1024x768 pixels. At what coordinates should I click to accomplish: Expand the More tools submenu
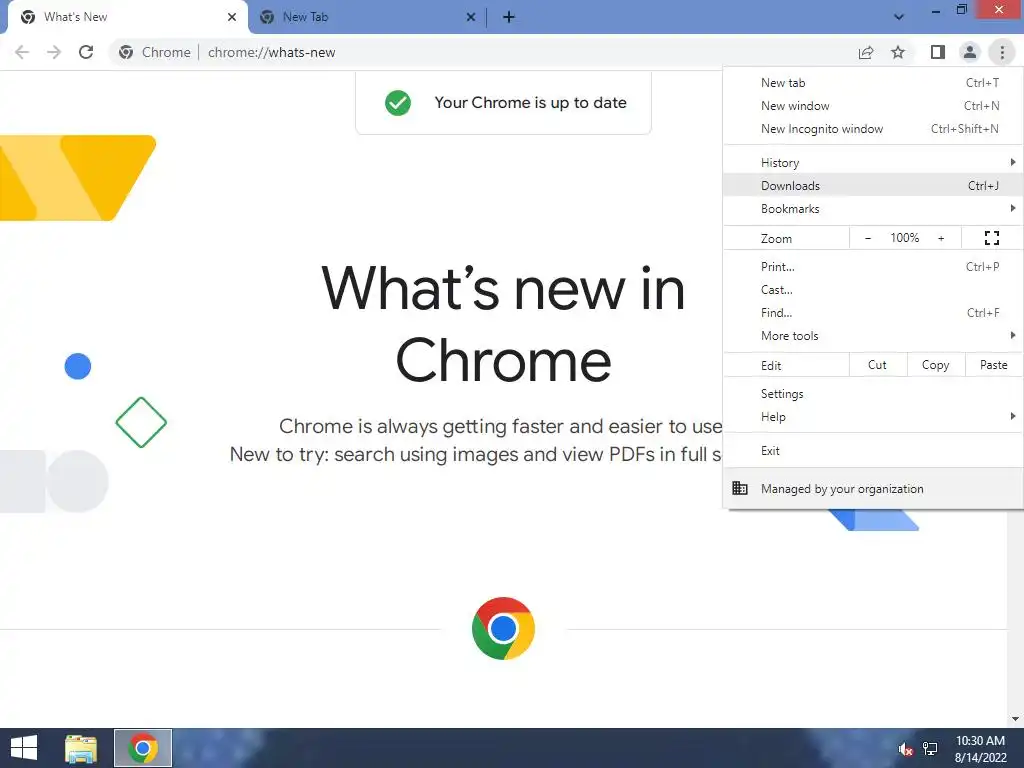873,336
